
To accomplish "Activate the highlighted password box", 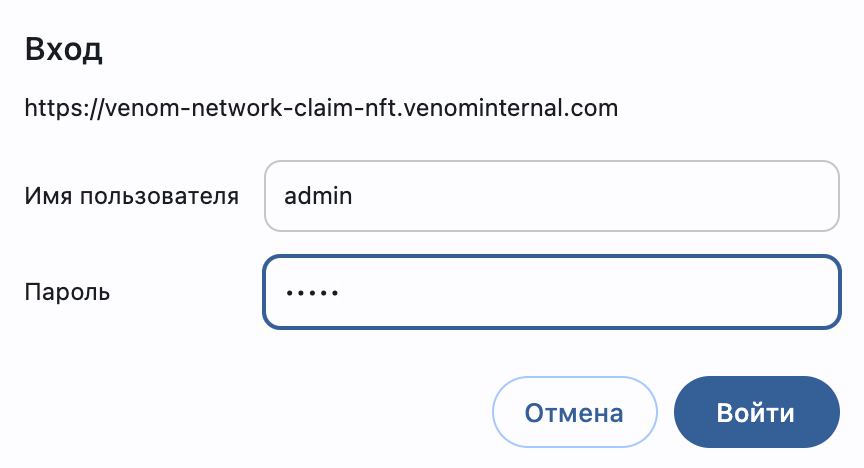I will point(552,292).
